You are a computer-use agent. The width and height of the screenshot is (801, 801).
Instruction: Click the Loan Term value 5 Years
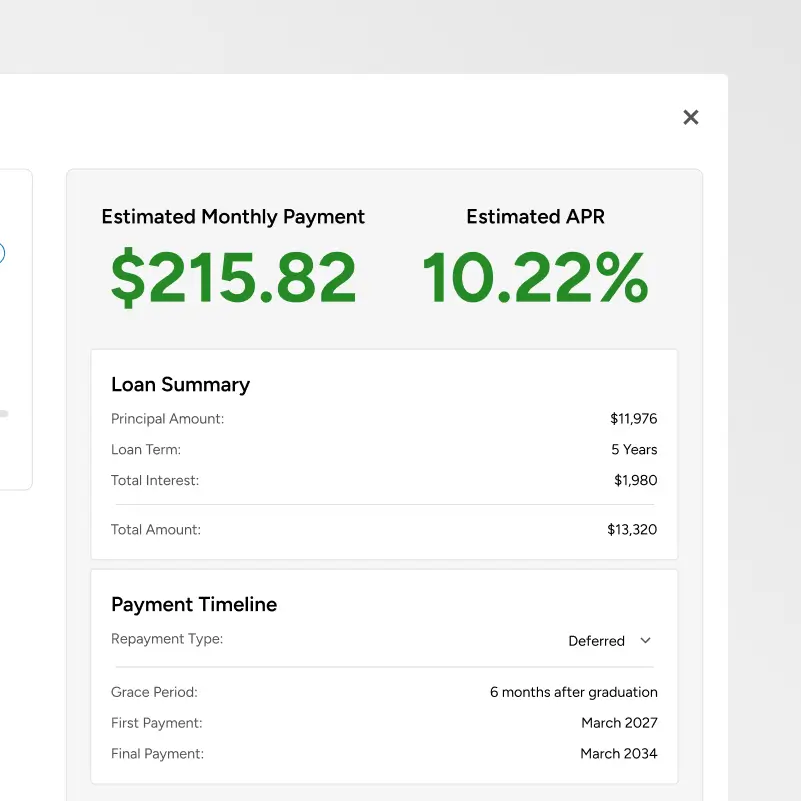tap(634, 449)
